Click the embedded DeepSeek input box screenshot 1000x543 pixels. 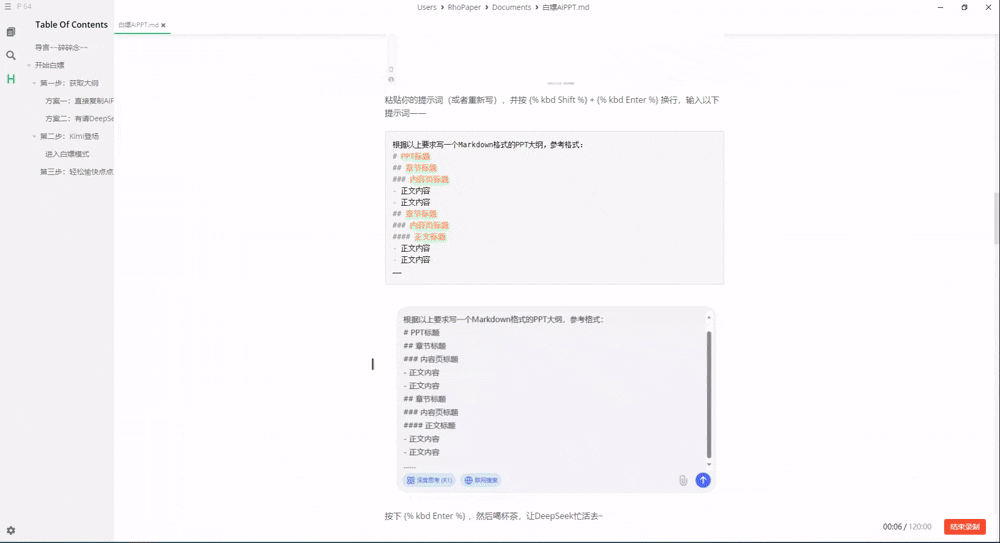coord(555,399)
